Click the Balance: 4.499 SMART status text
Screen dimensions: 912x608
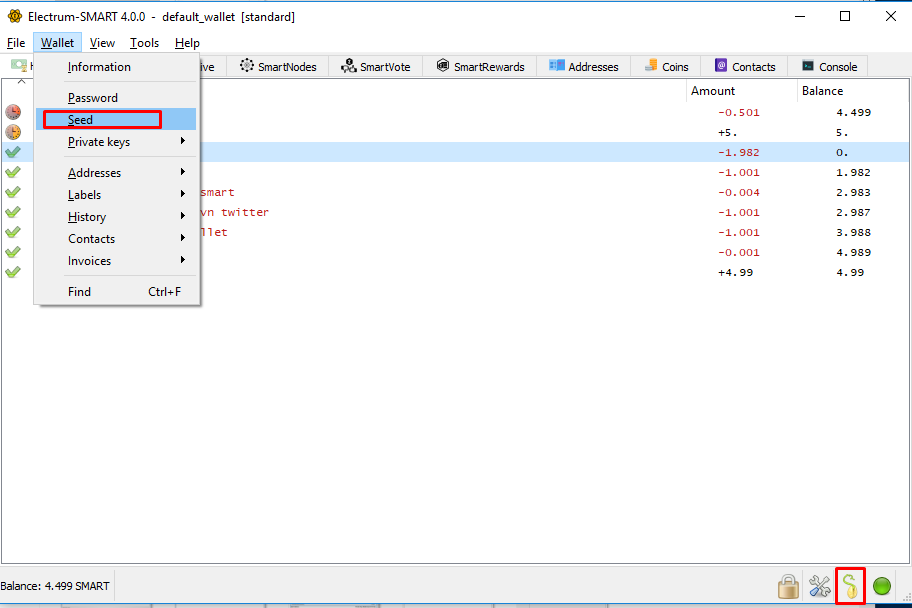tap(55, 586)
